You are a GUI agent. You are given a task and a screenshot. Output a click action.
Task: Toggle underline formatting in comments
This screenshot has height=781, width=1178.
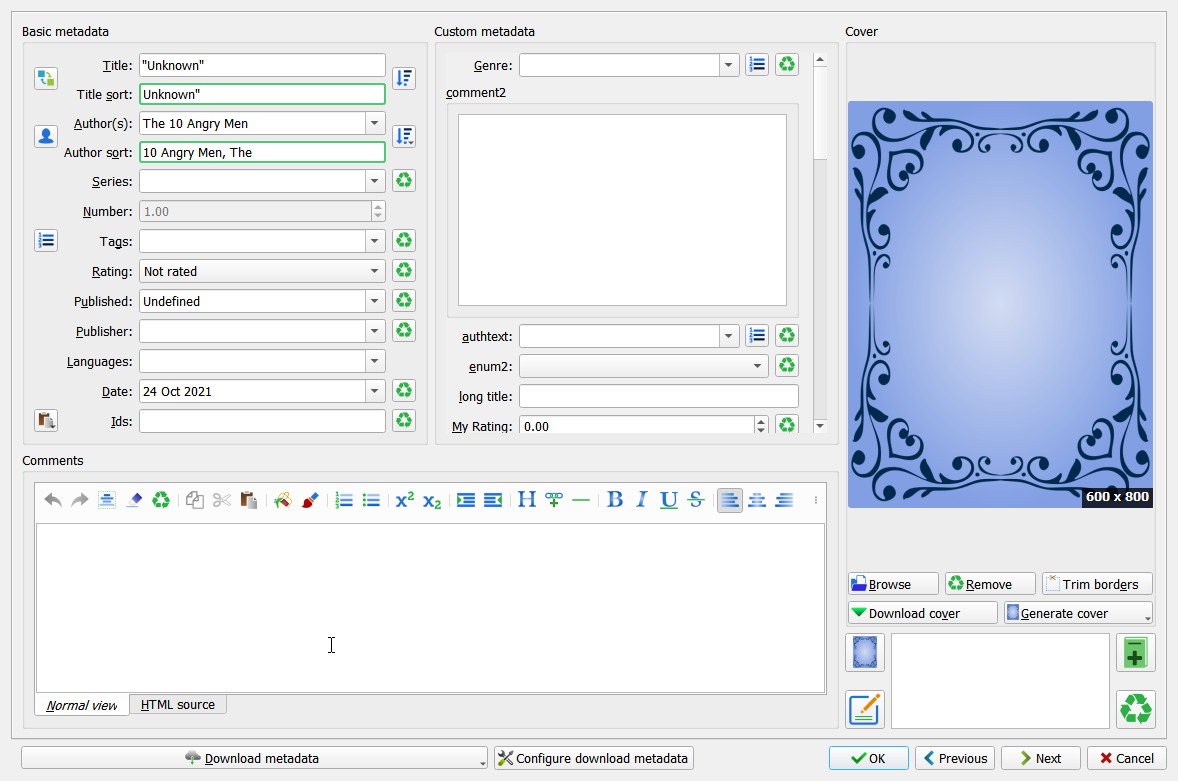(x=669, y=500)
